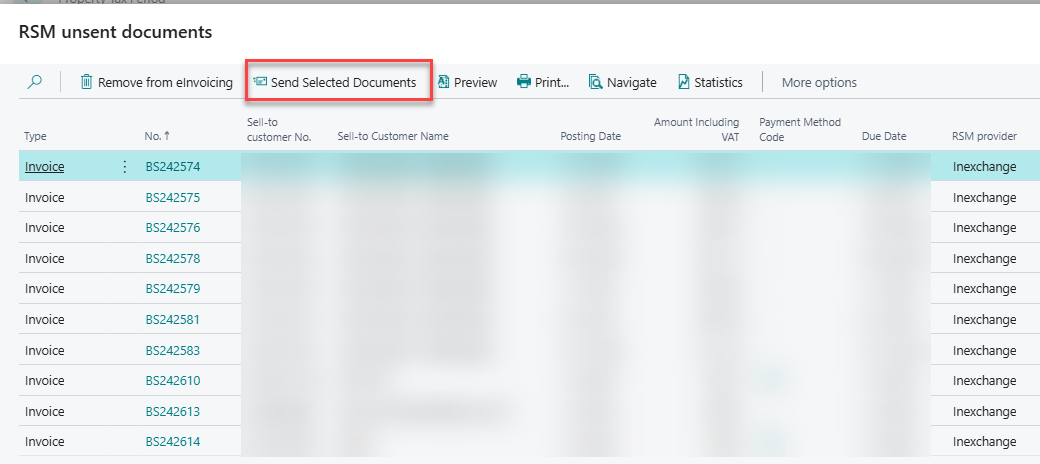Select the row with invoice BS242581
This screenshot has width=1040, height=464.
[x=529, y=319]
